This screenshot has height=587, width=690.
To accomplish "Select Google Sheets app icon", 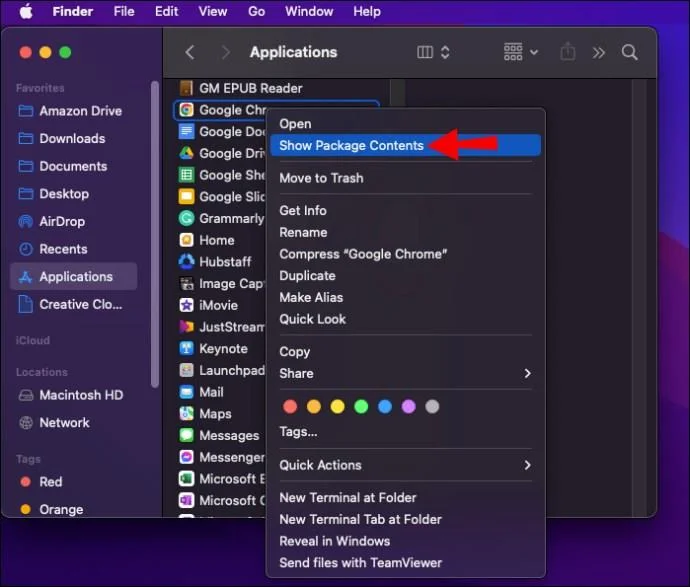I will click(186, 175).
